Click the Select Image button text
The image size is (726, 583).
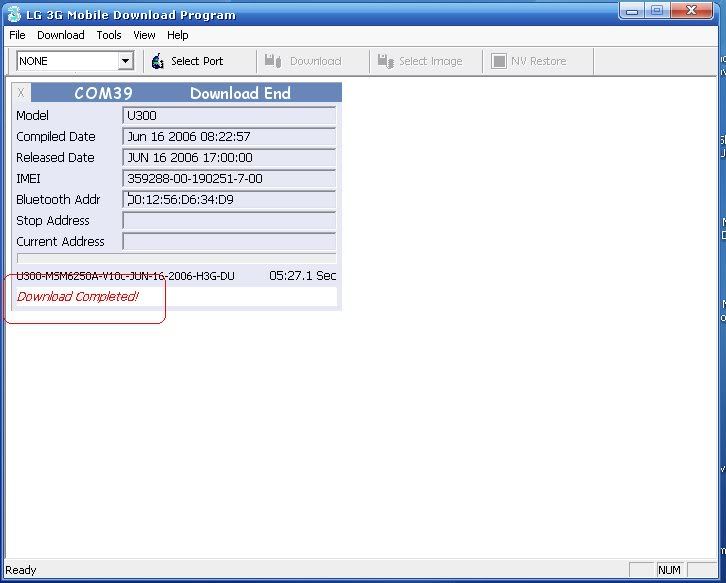431,61
